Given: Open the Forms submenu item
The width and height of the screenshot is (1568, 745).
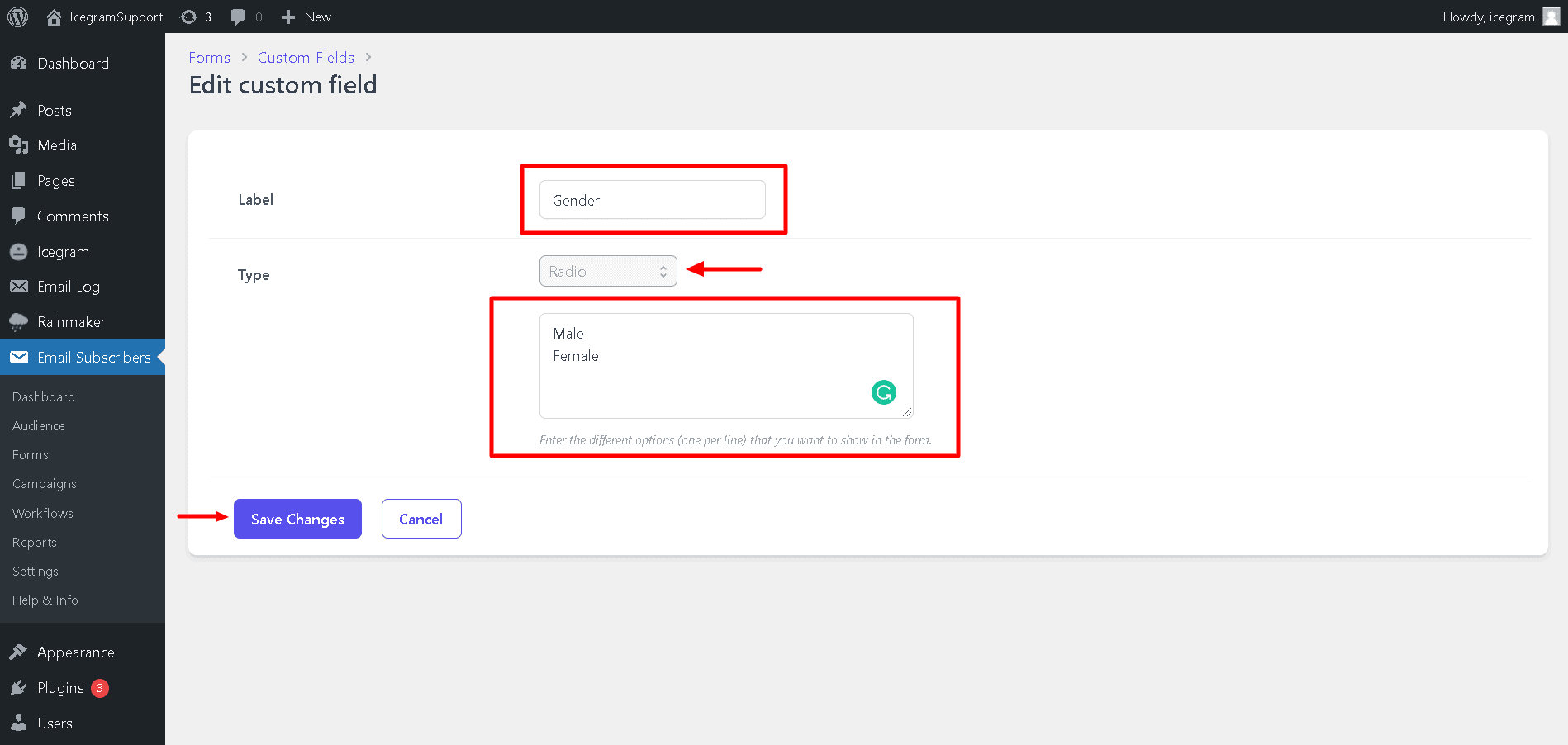Looking at the screenshot, I should tap(31, 455).
